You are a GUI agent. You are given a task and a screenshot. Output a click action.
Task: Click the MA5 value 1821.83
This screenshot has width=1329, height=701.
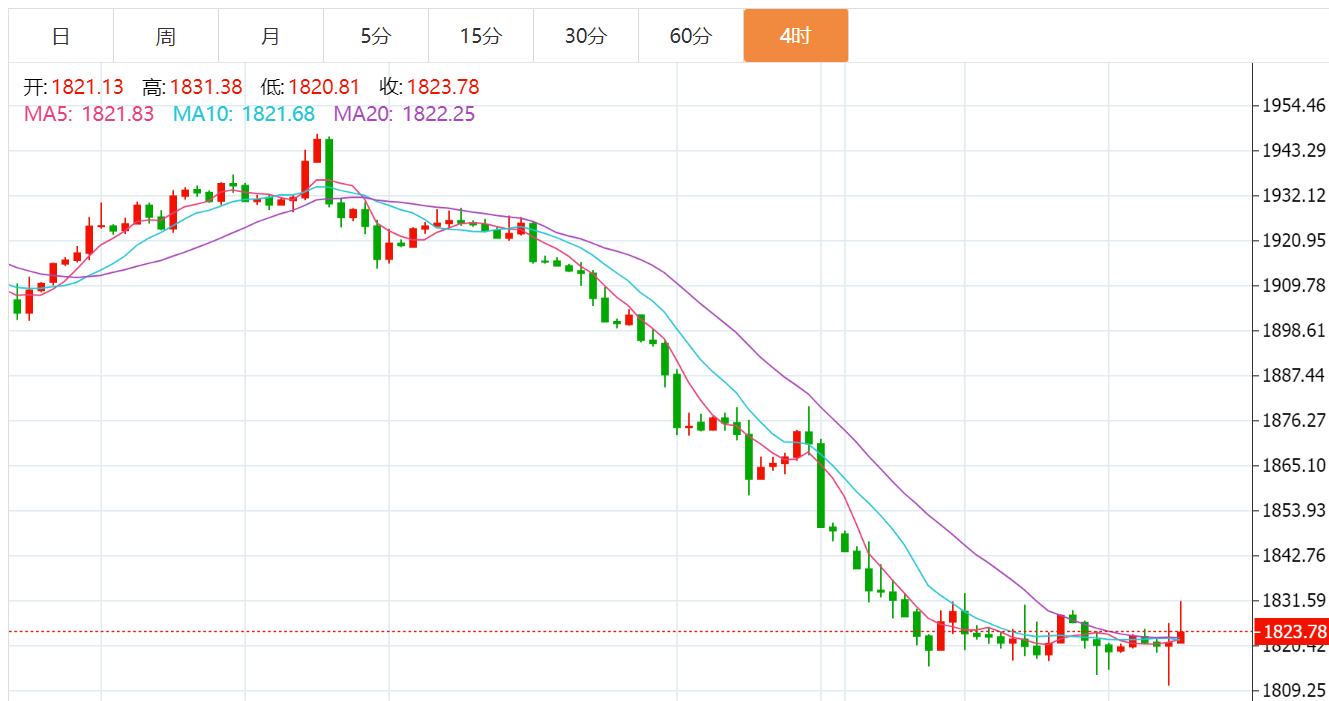[x=118, y=114]
